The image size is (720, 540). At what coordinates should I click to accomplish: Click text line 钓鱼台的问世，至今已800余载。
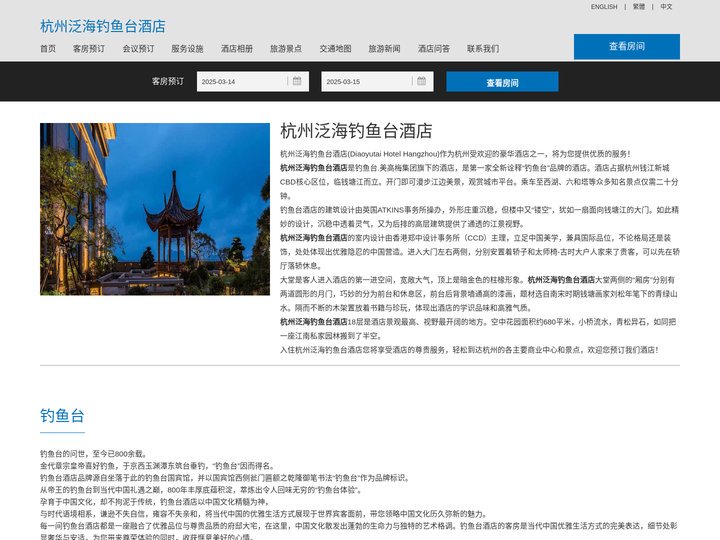(x=94, y=454)
